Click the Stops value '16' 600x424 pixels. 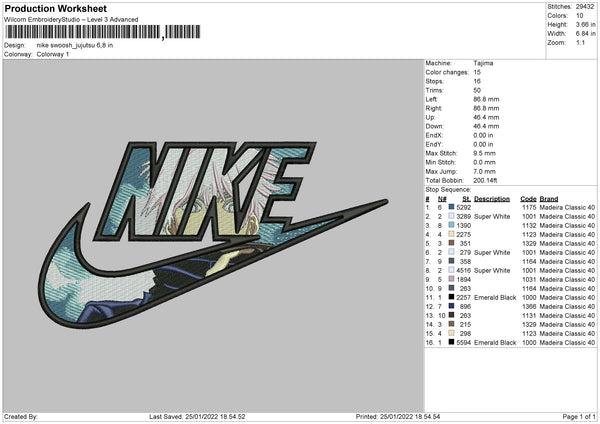pos(477,81)
